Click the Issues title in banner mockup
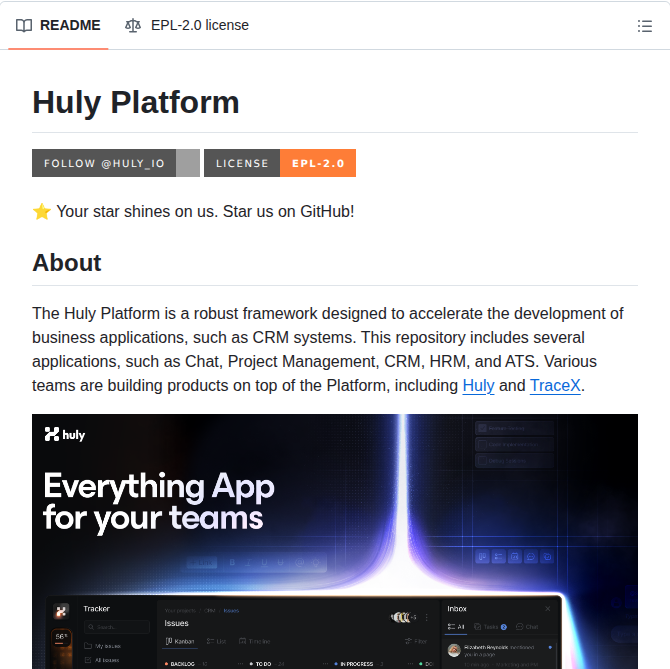This screenshot has width=670, height=669. click(x=176, y=623)
